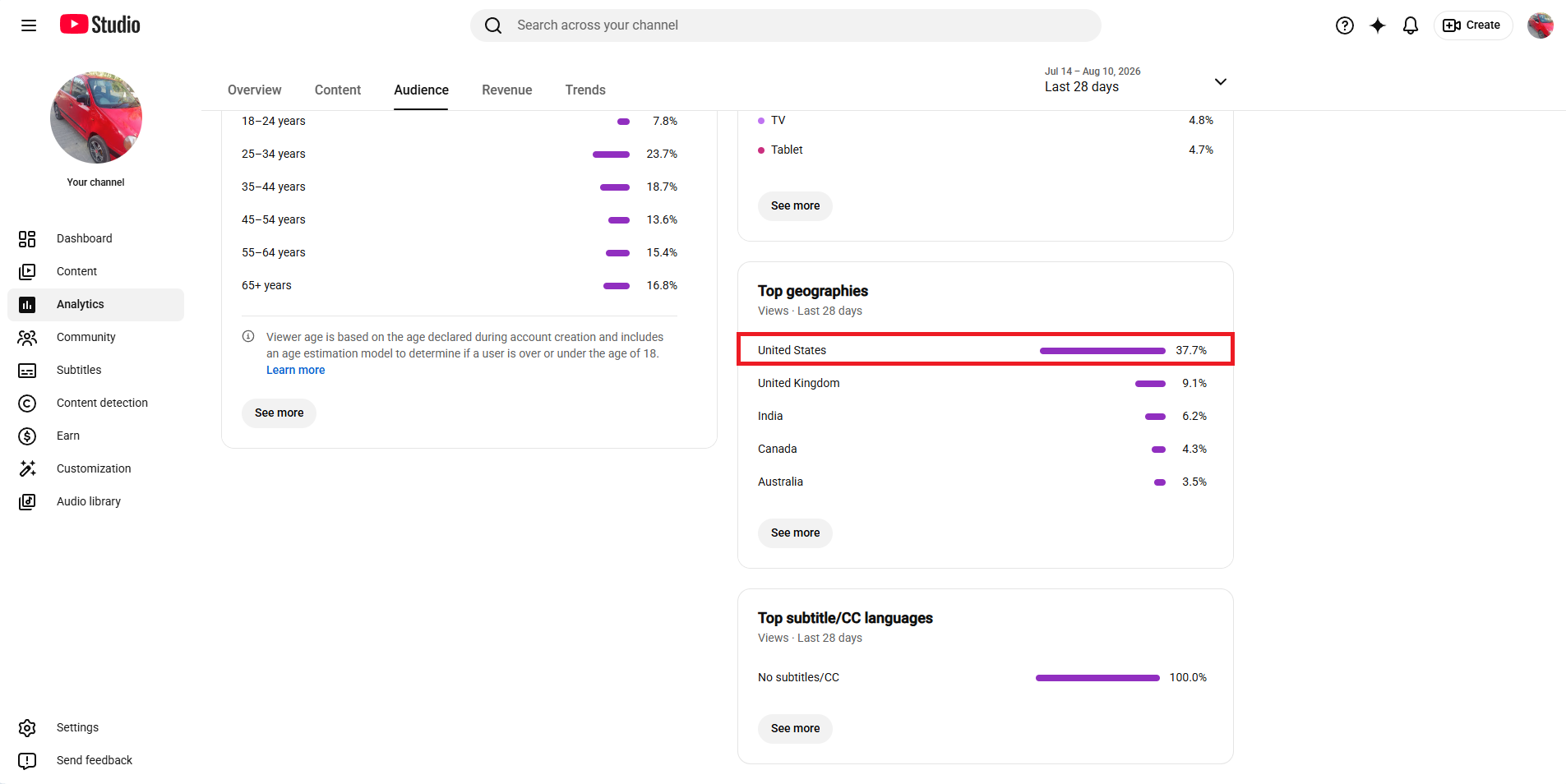Click the 65+ years age row
The width and height of the screenshot is (1566, 784).
tap(460, 285)
